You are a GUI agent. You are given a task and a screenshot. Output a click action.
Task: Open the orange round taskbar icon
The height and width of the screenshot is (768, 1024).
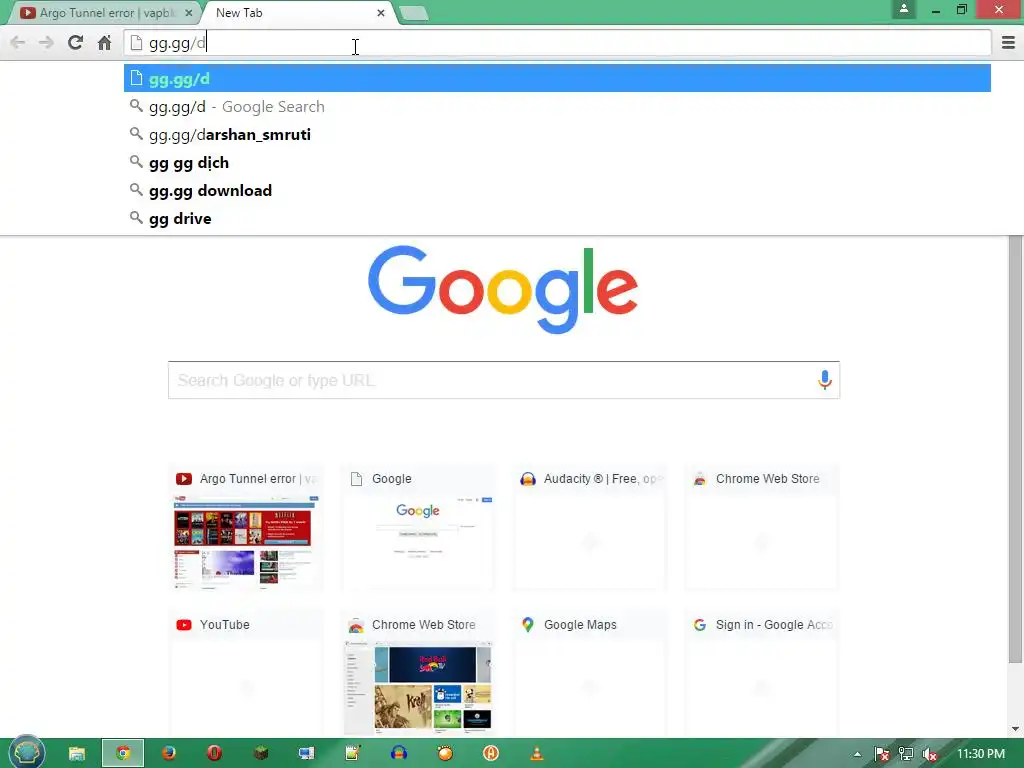coord(445,754)
